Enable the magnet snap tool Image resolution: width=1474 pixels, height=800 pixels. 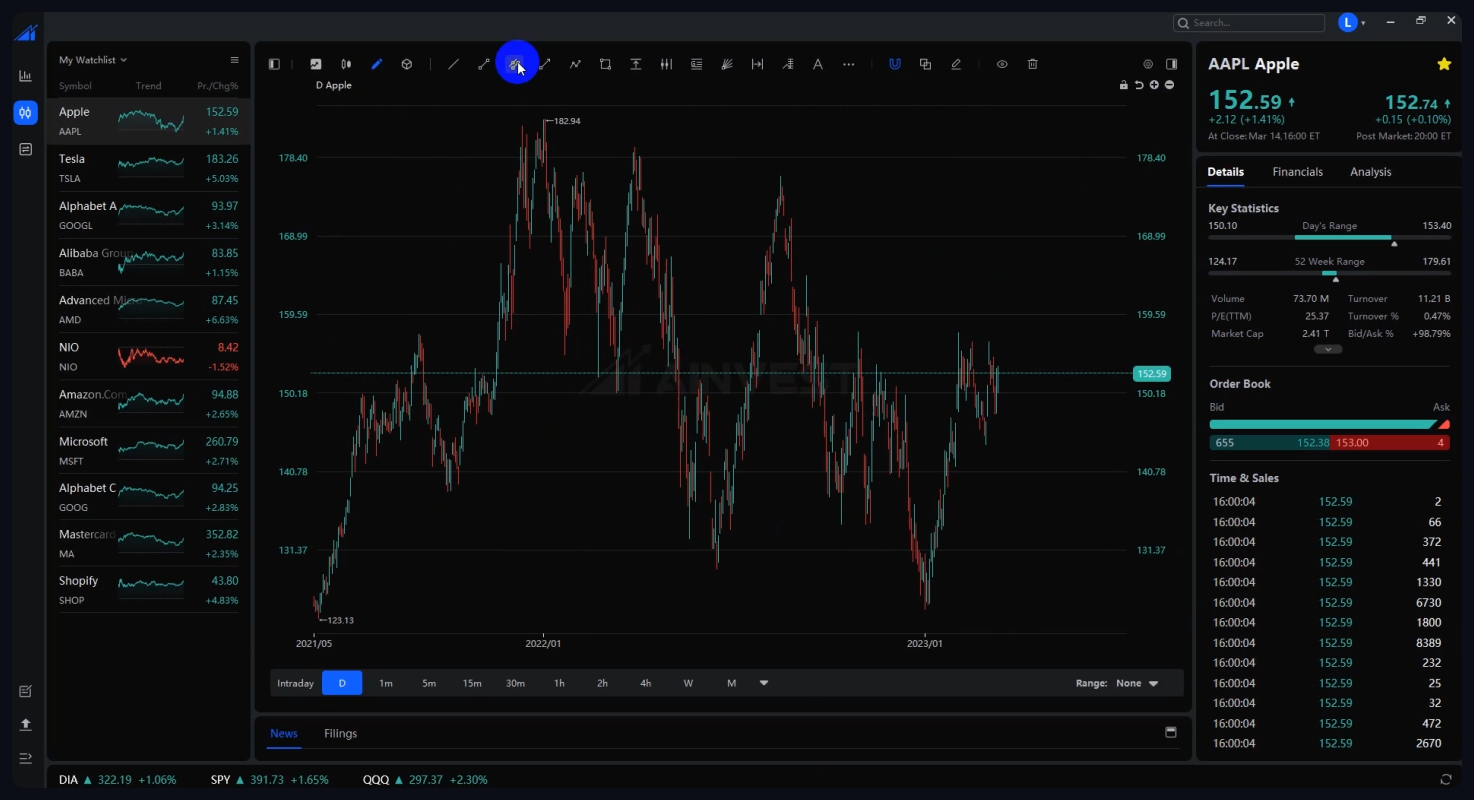[x=895, y=64]
